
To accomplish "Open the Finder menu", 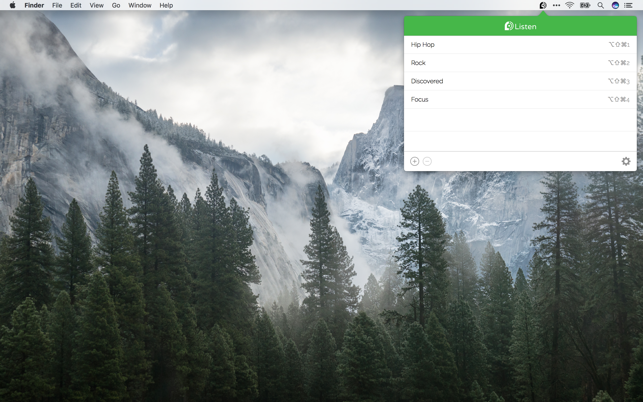I will point(34,5).
